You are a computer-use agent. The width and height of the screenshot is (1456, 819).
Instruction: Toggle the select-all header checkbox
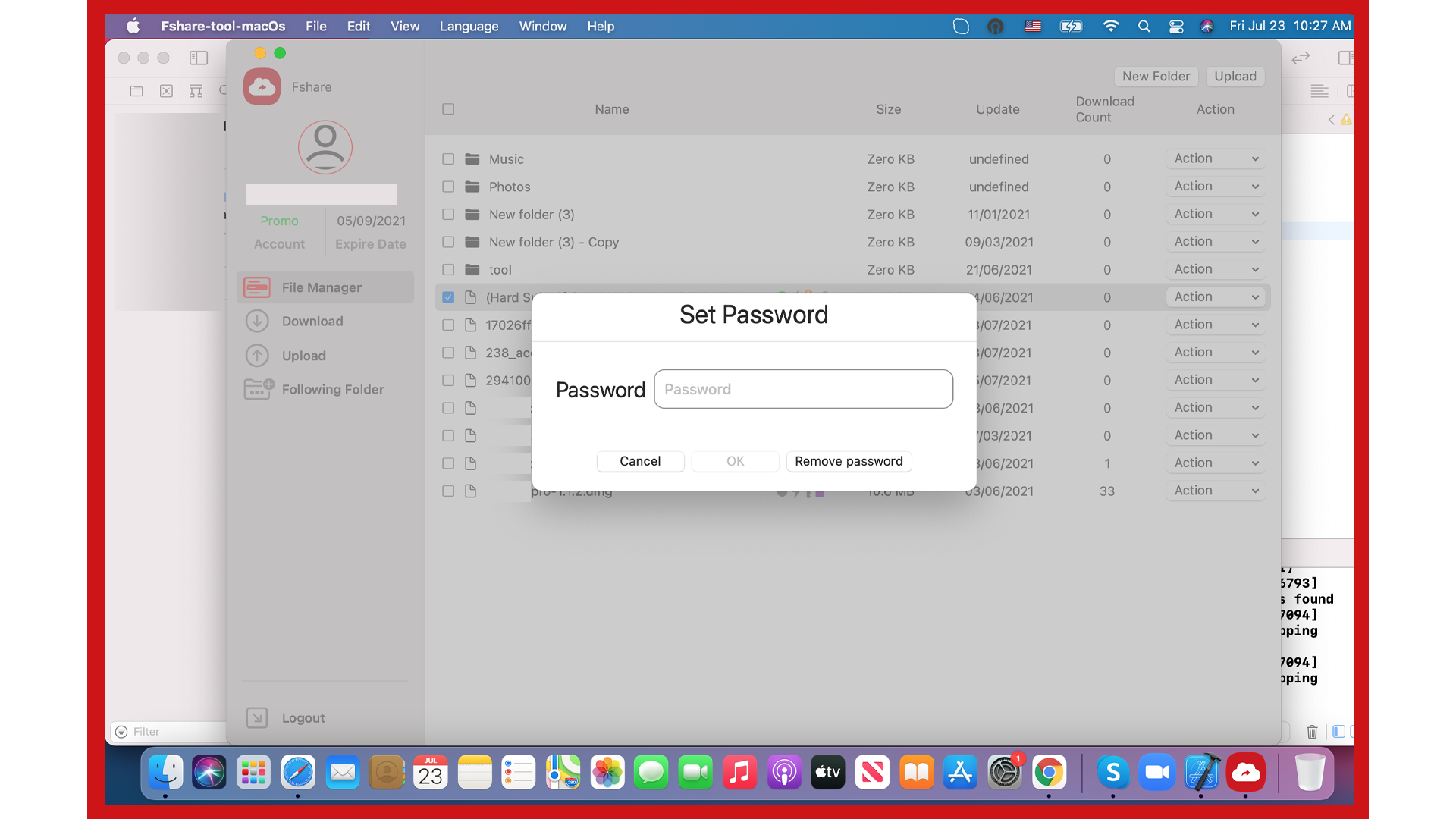[448, 109]
